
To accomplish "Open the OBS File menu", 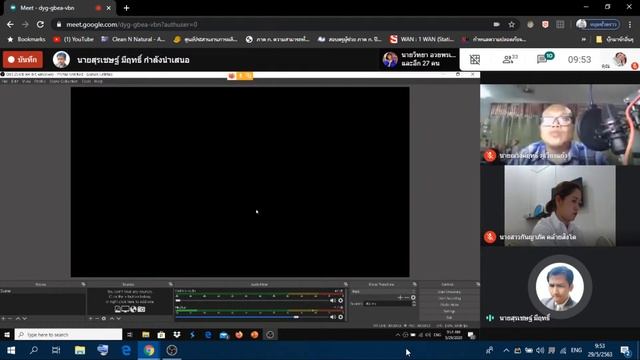I will (x=4, y=82).
